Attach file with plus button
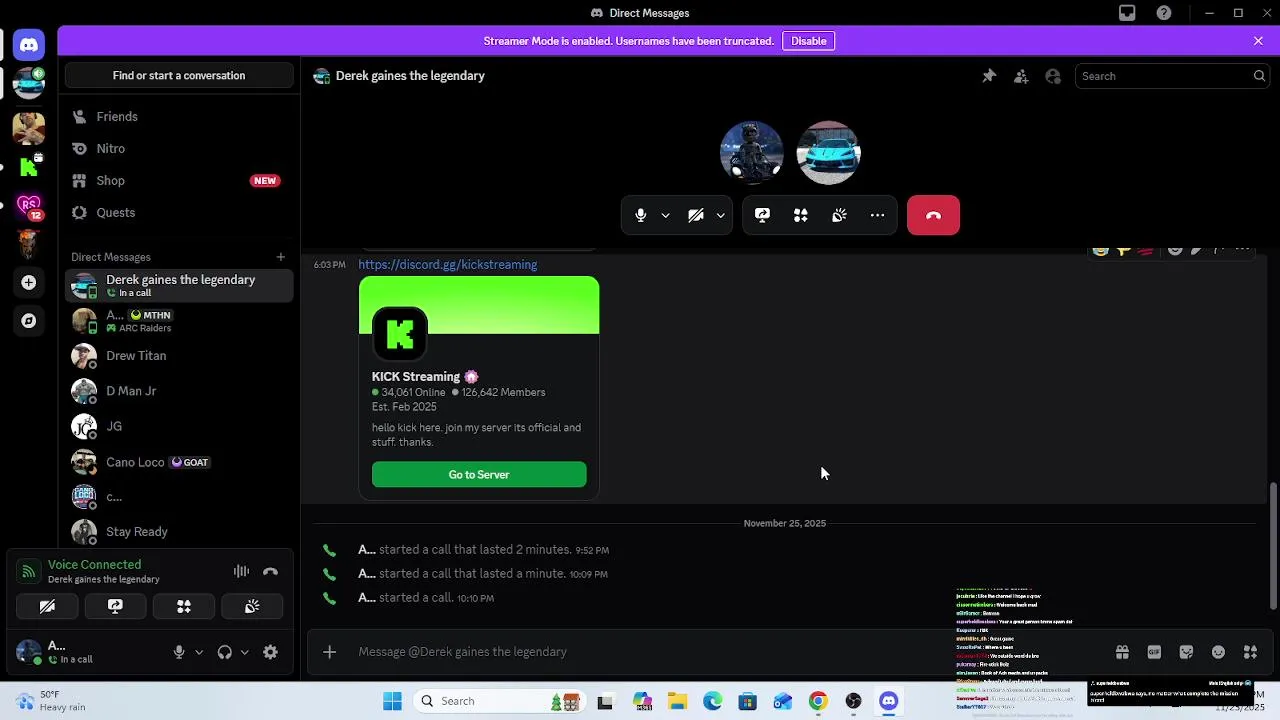 point(329,652)
